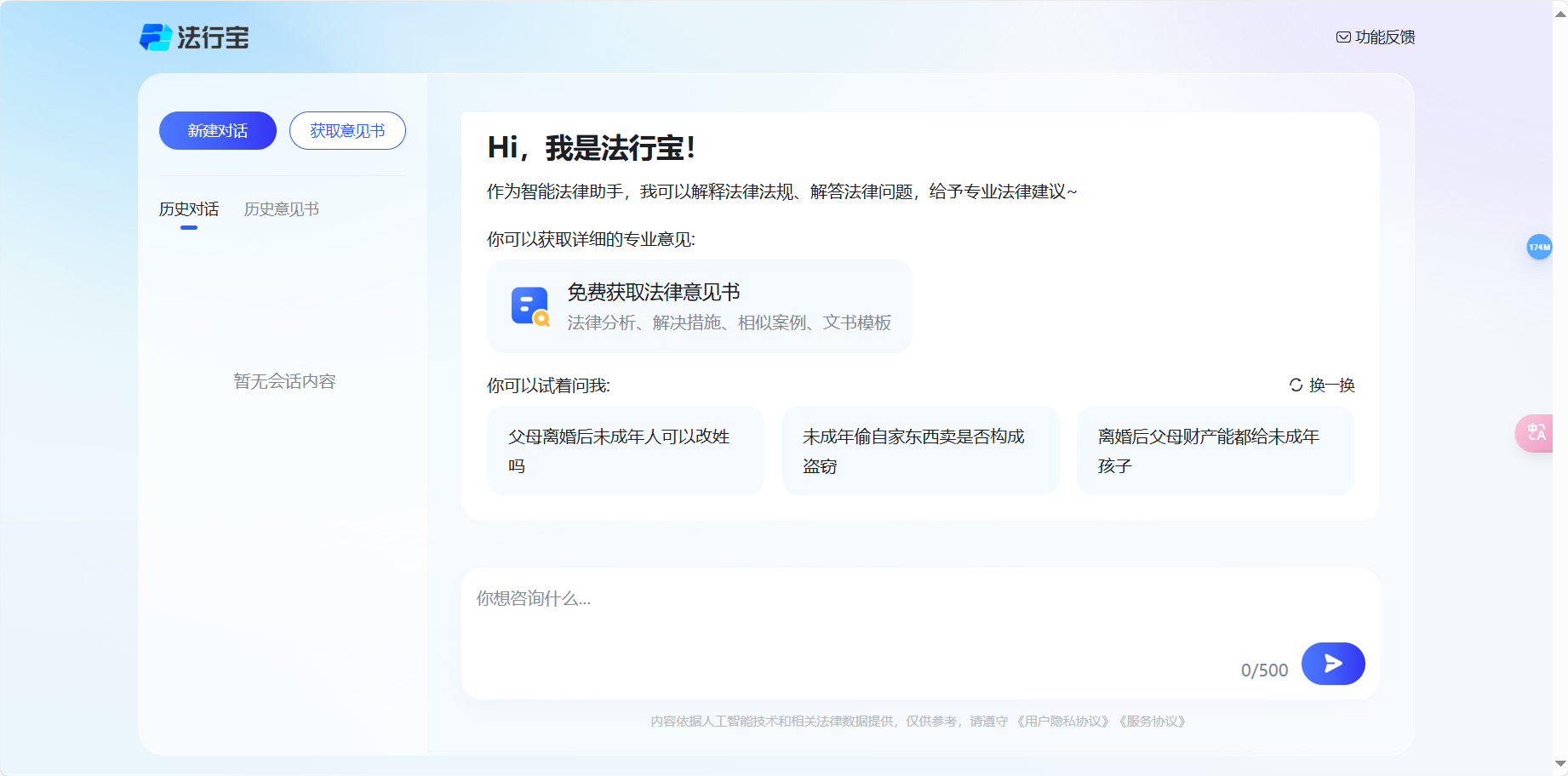
Task: Switch to the 历史意见书 tab
Action: 281,208
